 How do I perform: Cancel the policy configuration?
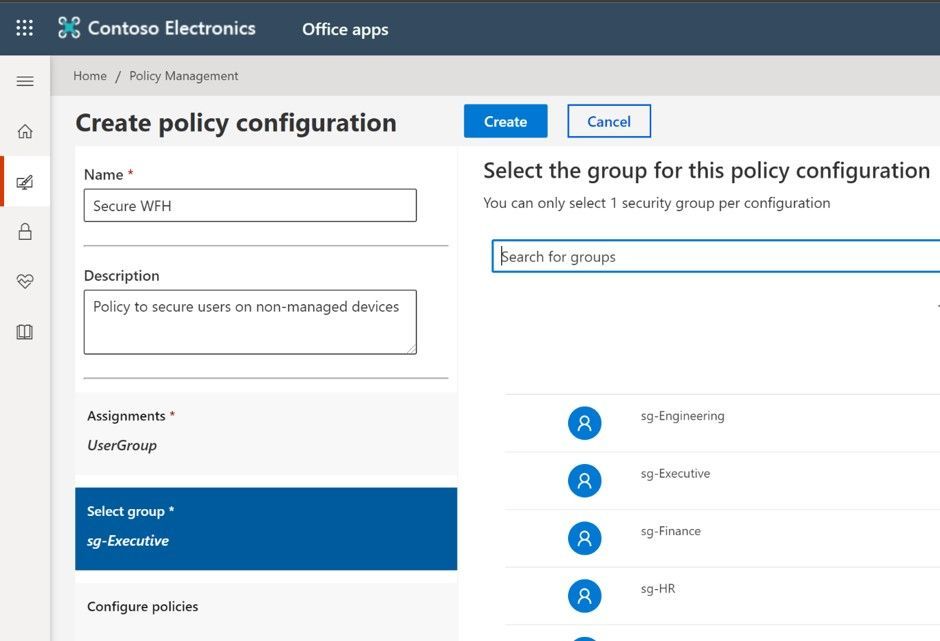[x=609, y=121]
